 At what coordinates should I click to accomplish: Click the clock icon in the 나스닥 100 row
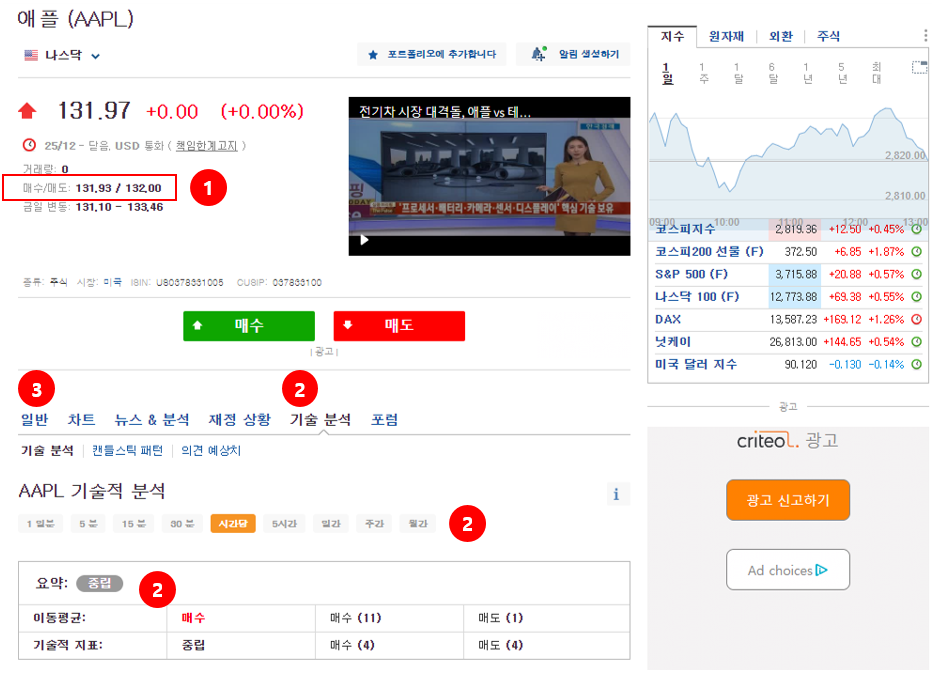click(x=917, y=297)
